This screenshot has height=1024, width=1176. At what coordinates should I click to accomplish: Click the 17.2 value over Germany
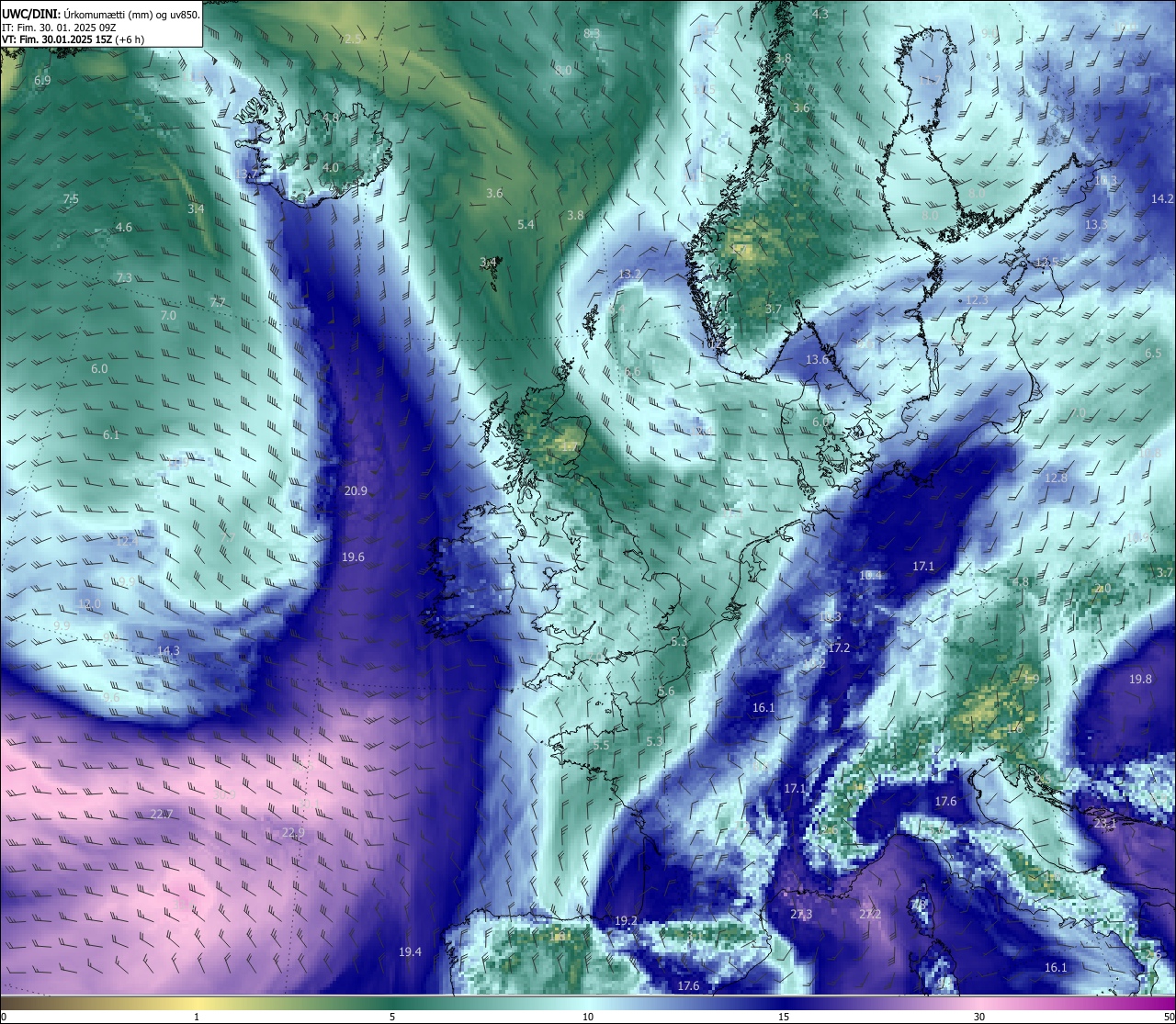pos(839,648)
